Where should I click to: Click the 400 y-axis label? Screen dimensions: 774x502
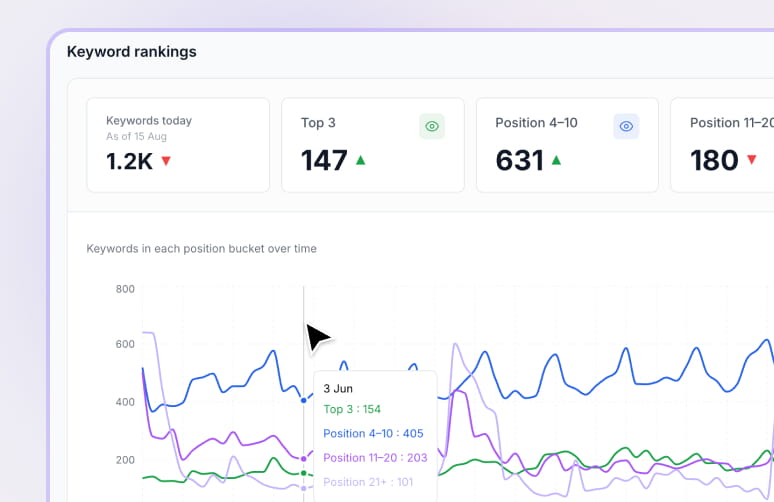pos(125,402)
